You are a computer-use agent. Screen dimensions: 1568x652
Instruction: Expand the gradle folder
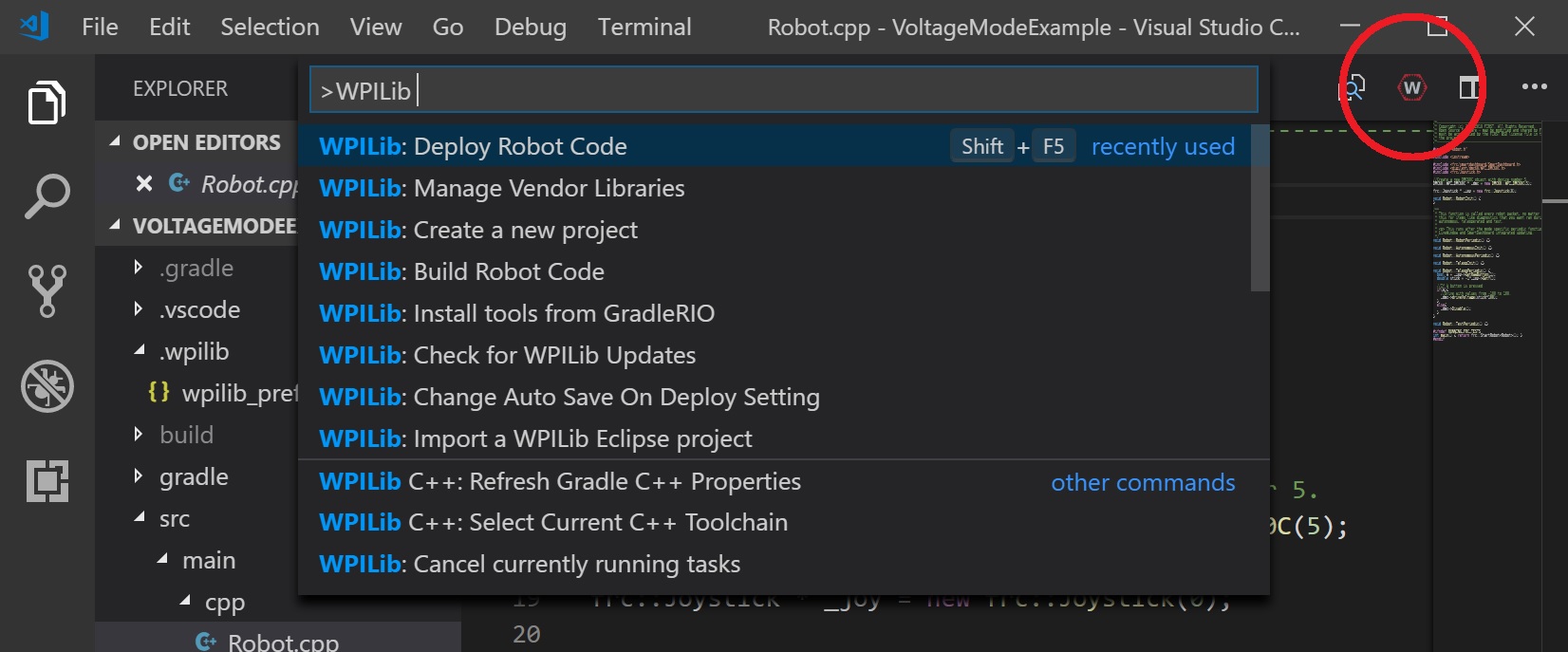point(139,476)
